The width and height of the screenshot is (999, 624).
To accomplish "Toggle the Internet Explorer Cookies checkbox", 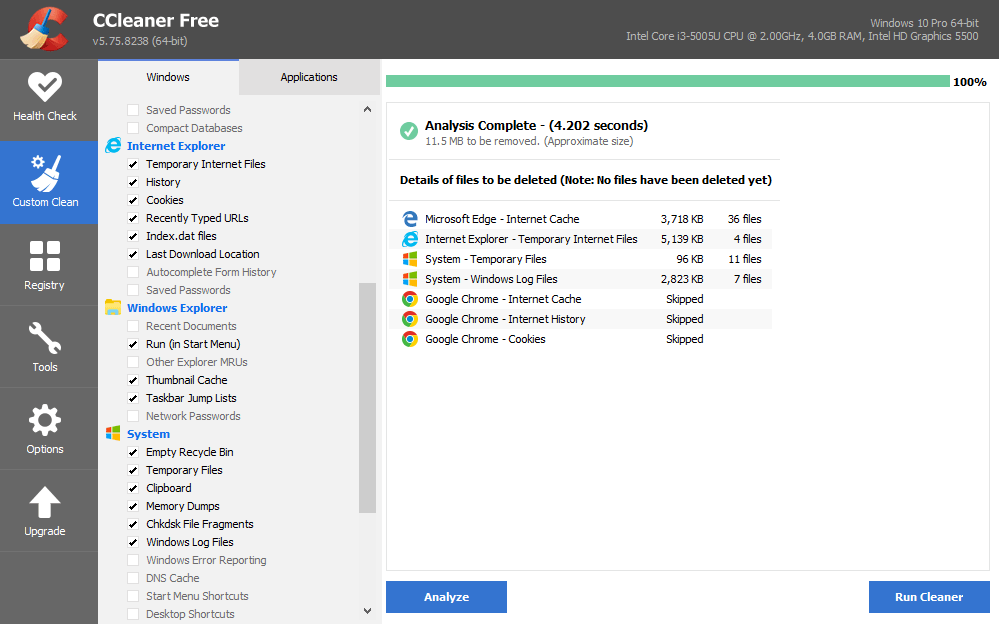I will point(133,200).
